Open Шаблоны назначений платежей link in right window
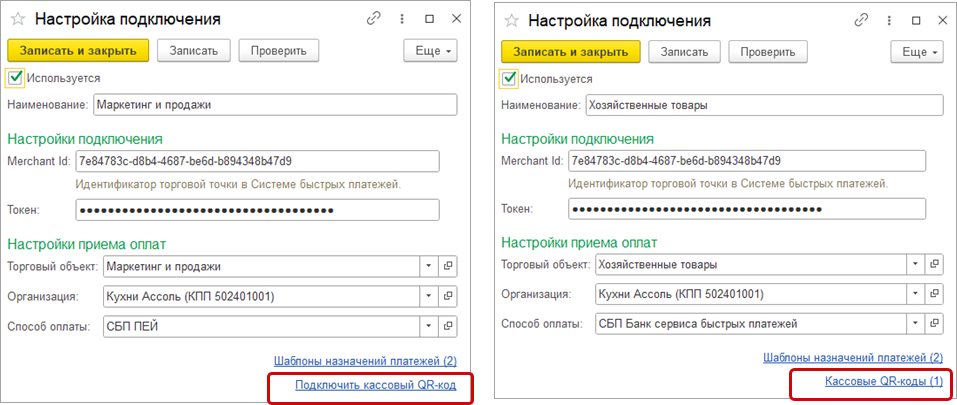 [x=853, y=358]
